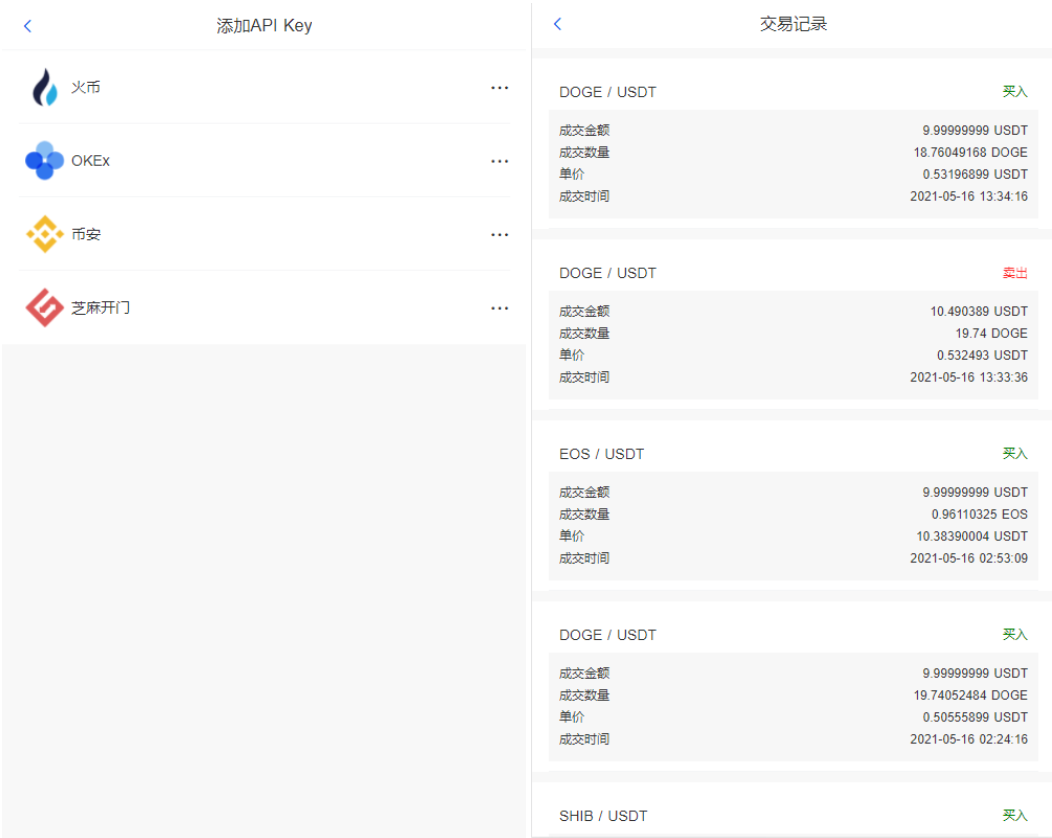Select the OKEx exchange name
Screen dimensions: 1052x838
click(x=91, y=161)
